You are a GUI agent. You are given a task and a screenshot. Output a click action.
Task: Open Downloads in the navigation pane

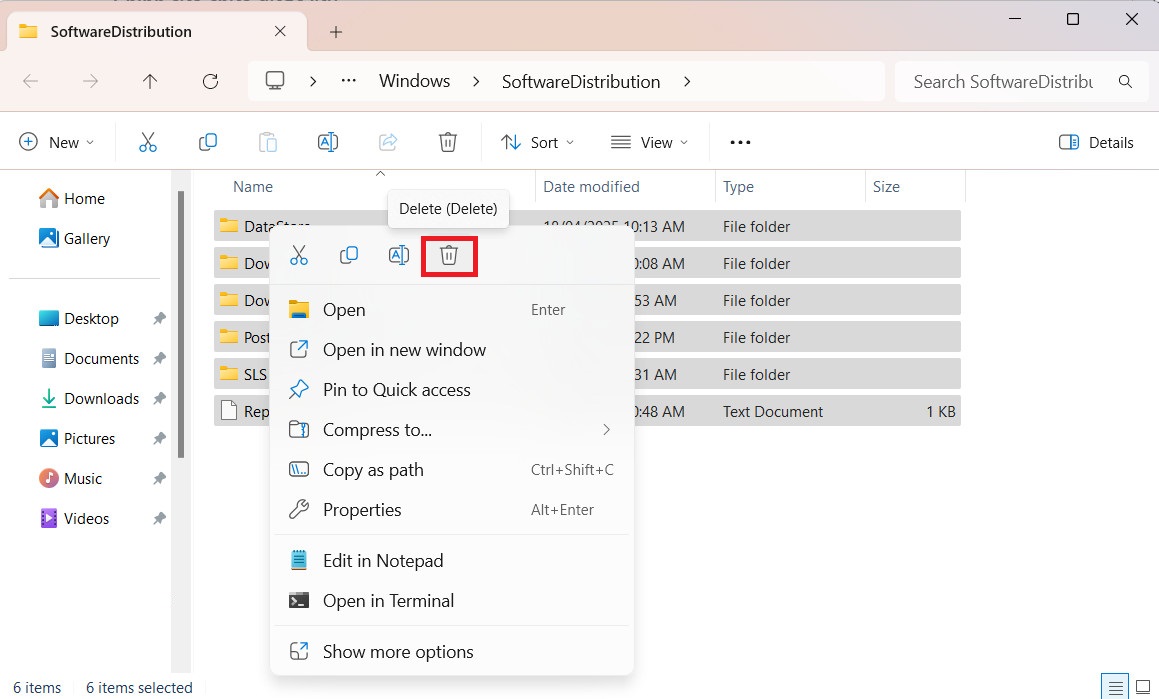(89, 398)
